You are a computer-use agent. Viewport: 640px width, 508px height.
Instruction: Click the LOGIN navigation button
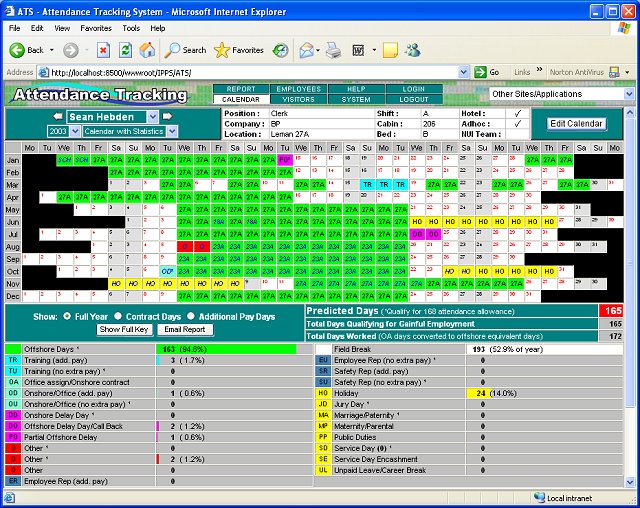click(414, 89)
